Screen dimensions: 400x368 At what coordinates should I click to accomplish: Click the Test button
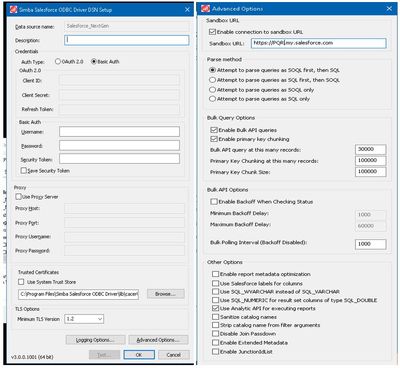[104, 355]
